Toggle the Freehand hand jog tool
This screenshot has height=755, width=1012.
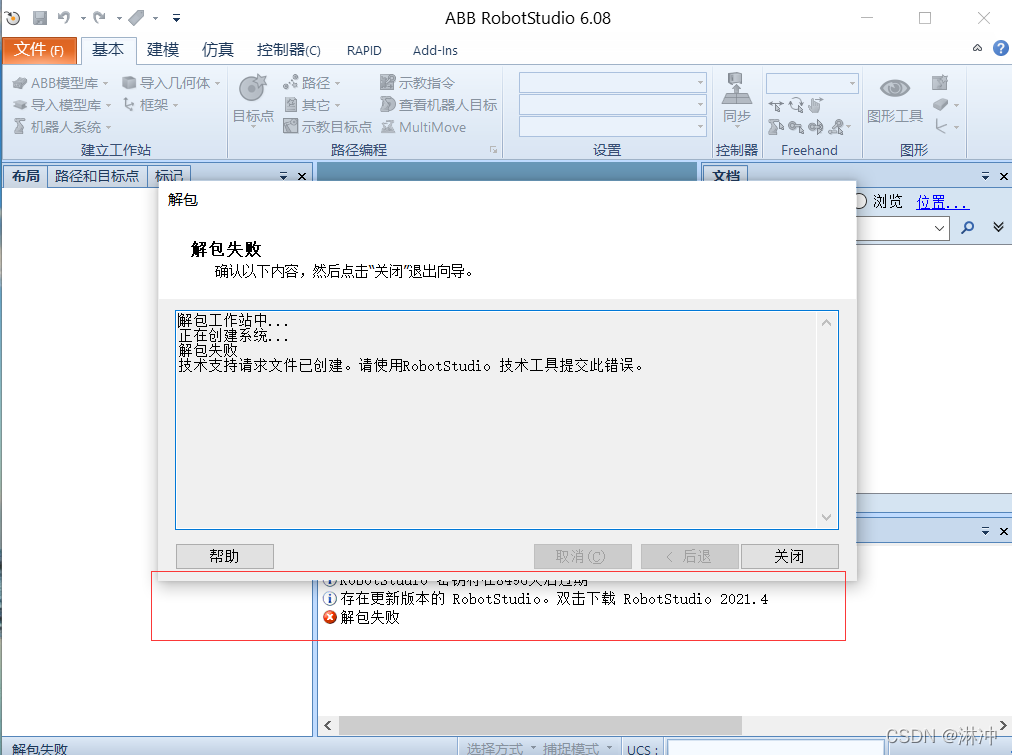point(816,103)
